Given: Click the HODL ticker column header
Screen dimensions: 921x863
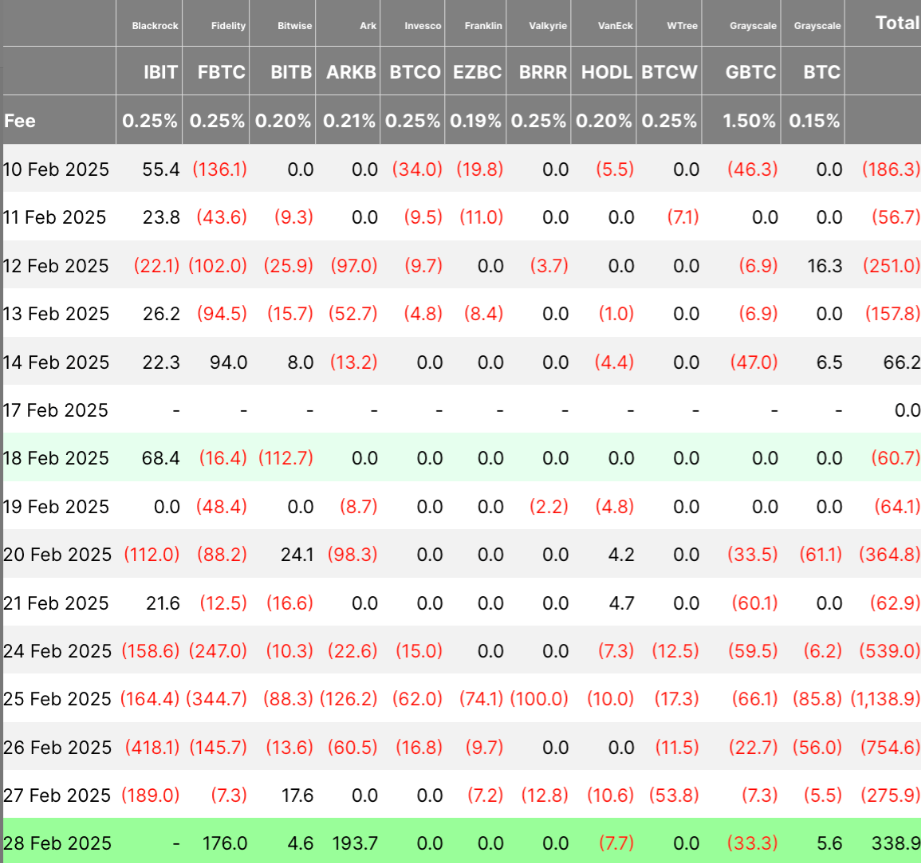Looking at the screenshot, I should pyautogui.click(x=606, y=72).
